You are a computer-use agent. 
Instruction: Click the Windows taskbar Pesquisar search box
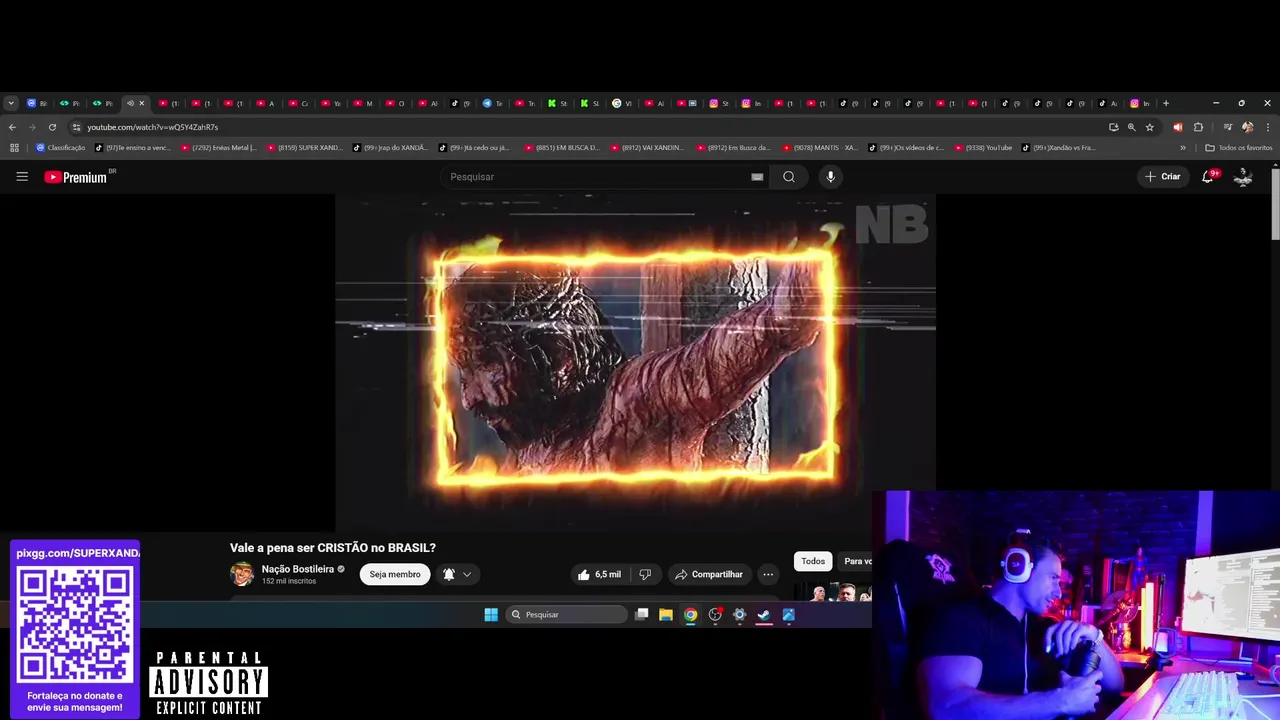(x=565, y=615)
